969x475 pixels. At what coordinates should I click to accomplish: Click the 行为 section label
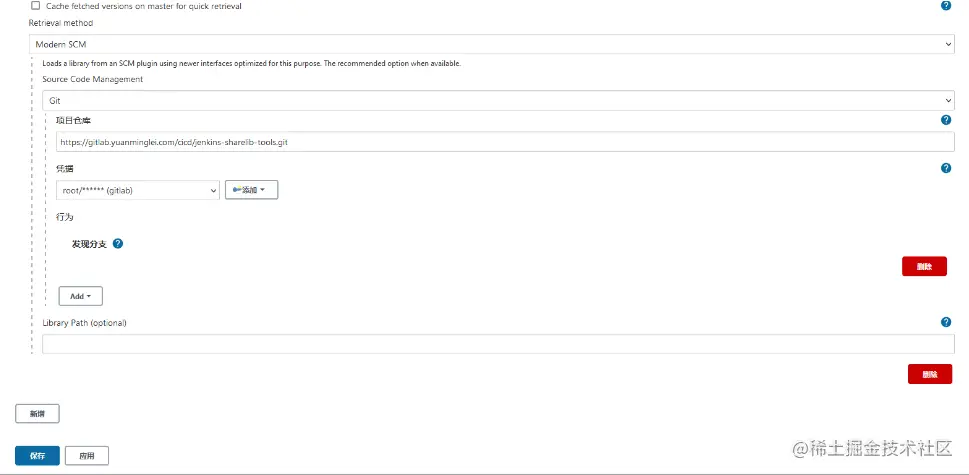point(64,217)
